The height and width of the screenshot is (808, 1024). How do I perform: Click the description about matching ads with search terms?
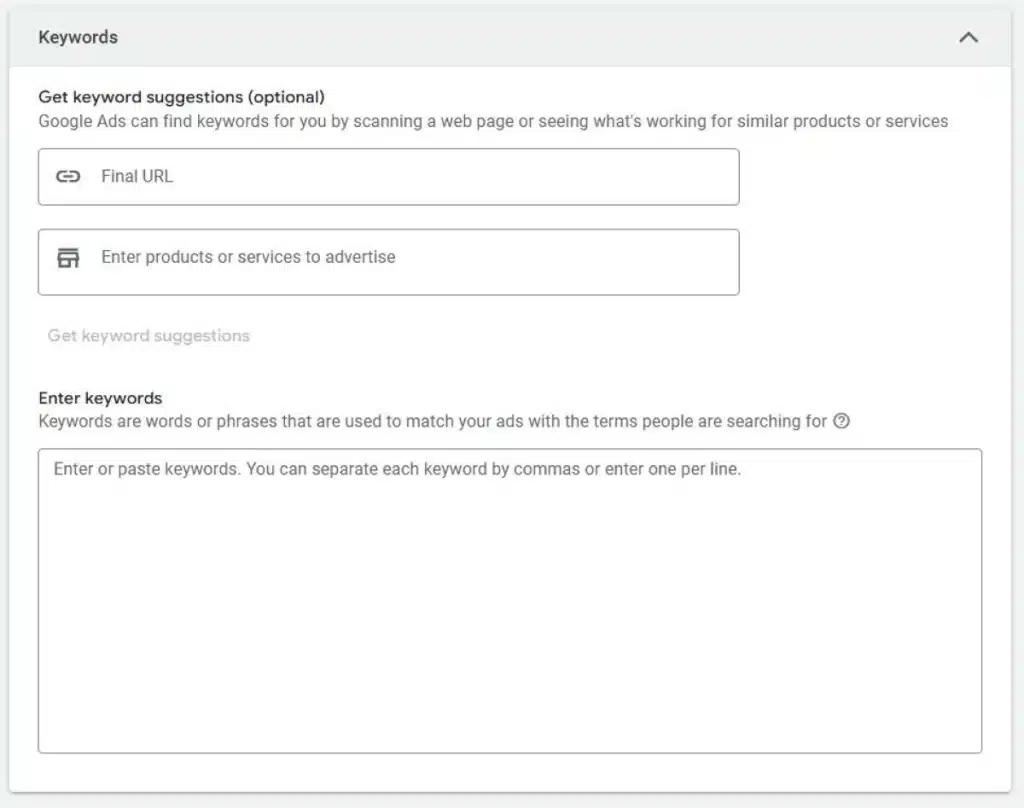click(432, 421)
